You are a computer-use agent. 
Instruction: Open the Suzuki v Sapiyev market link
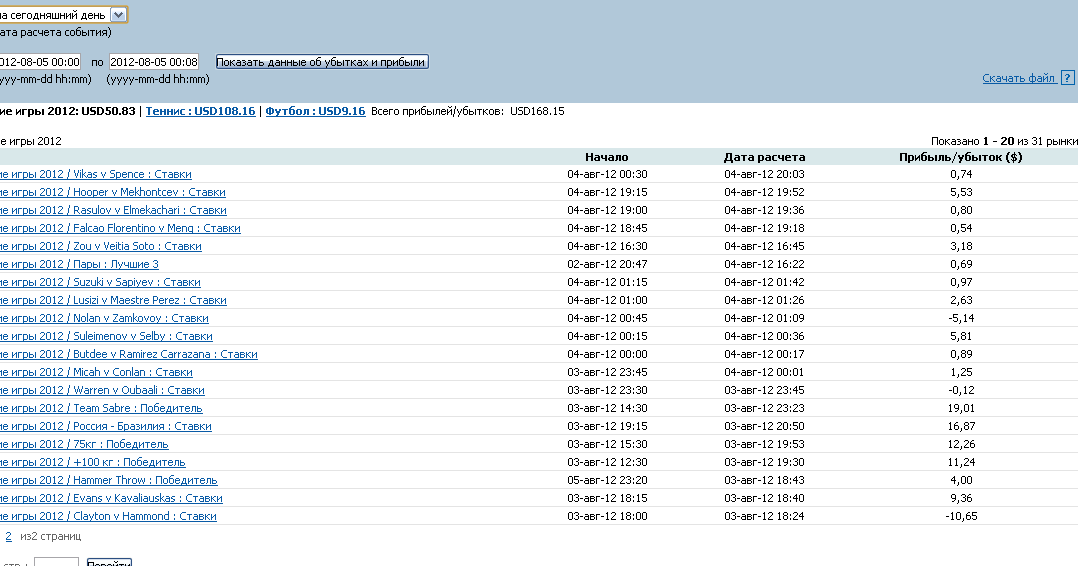click(x=100, y=282)
